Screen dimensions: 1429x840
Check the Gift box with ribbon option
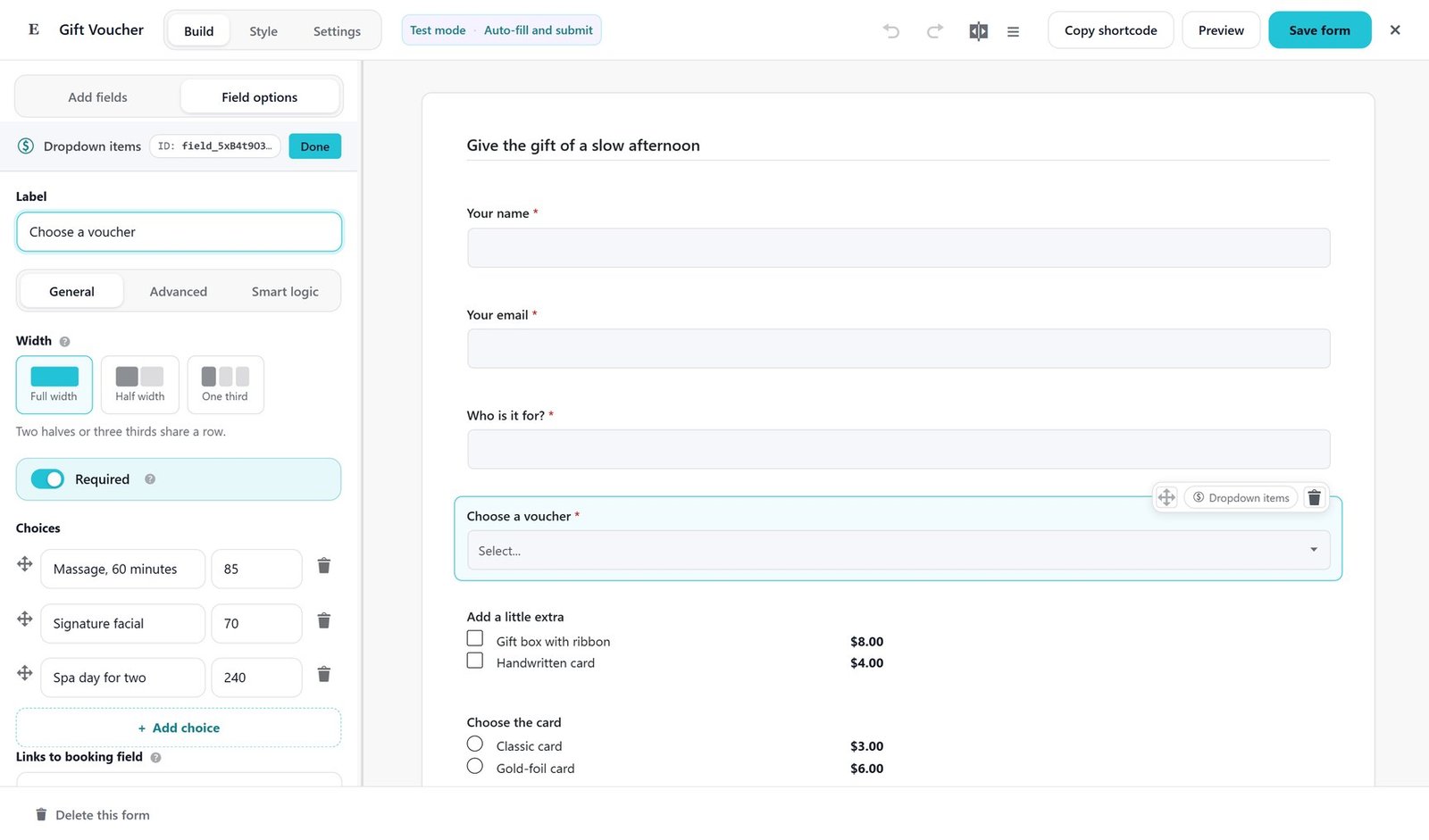click(475, 639)
